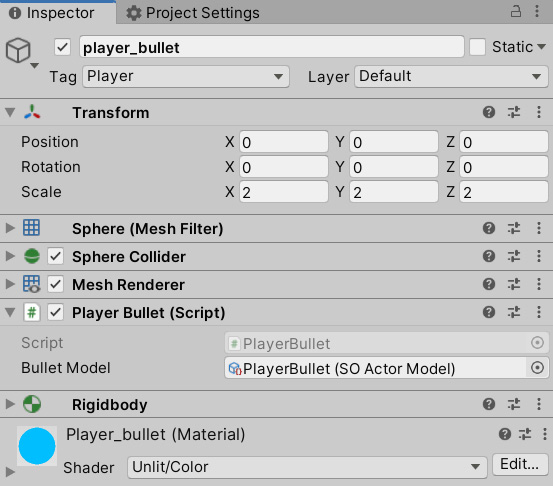Open the Tag dropdown showing Player
This screenshot has height=486, width=553.
point(186,77)
